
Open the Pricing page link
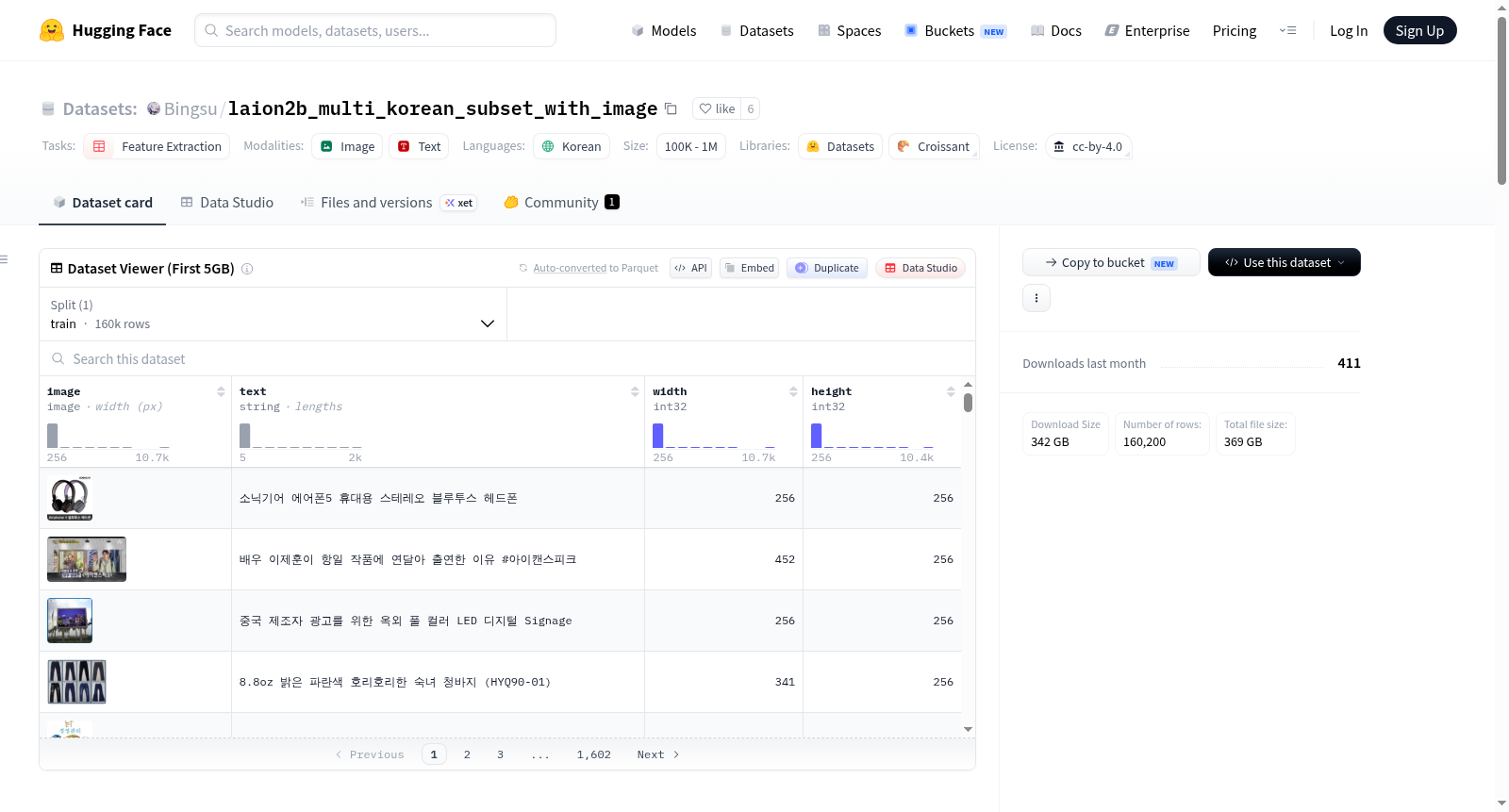click(1235, 30)
